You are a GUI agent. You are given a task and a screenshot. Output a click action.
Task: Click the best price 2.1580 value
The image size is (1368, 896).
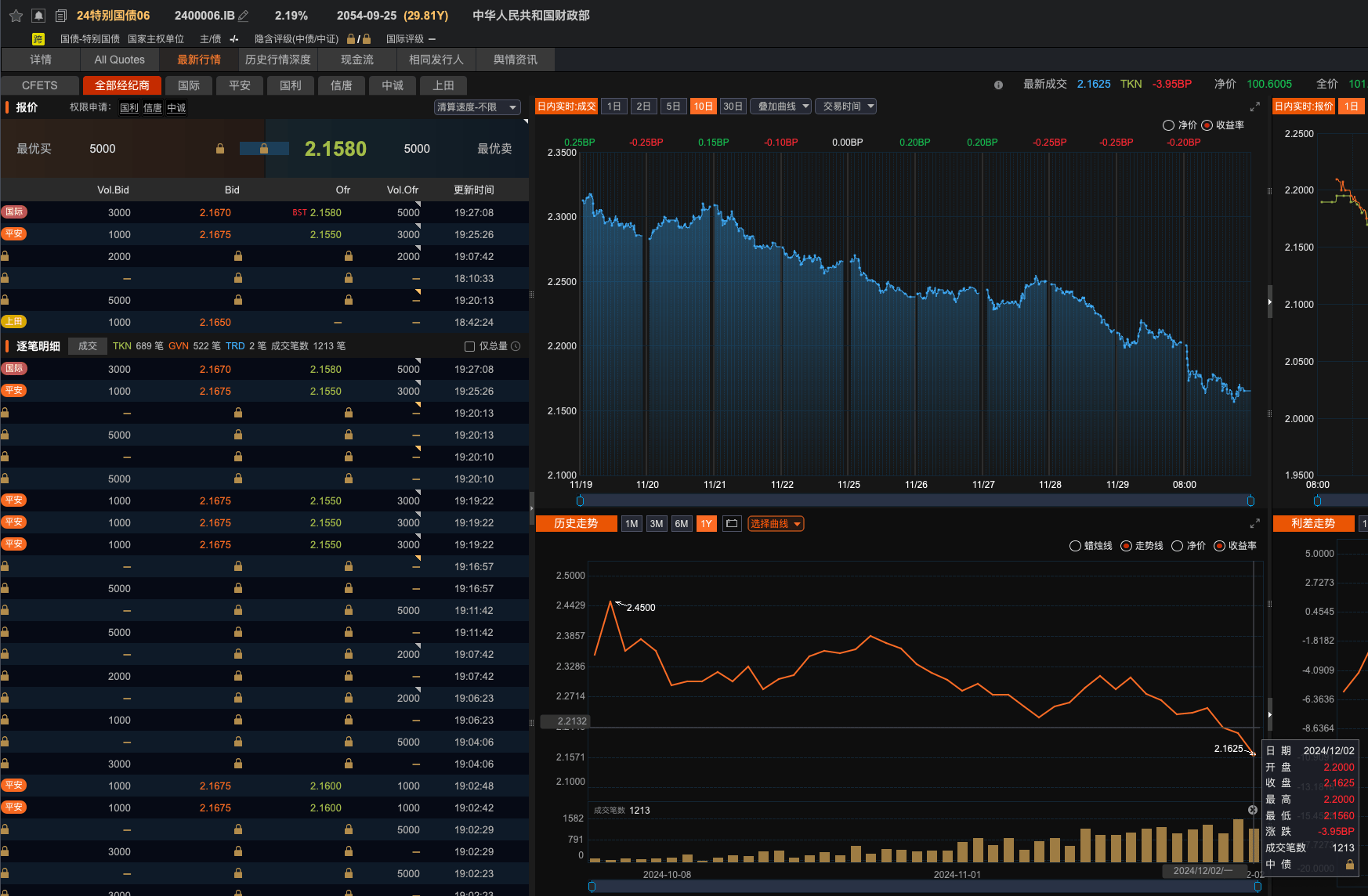(x=335, y=149)
